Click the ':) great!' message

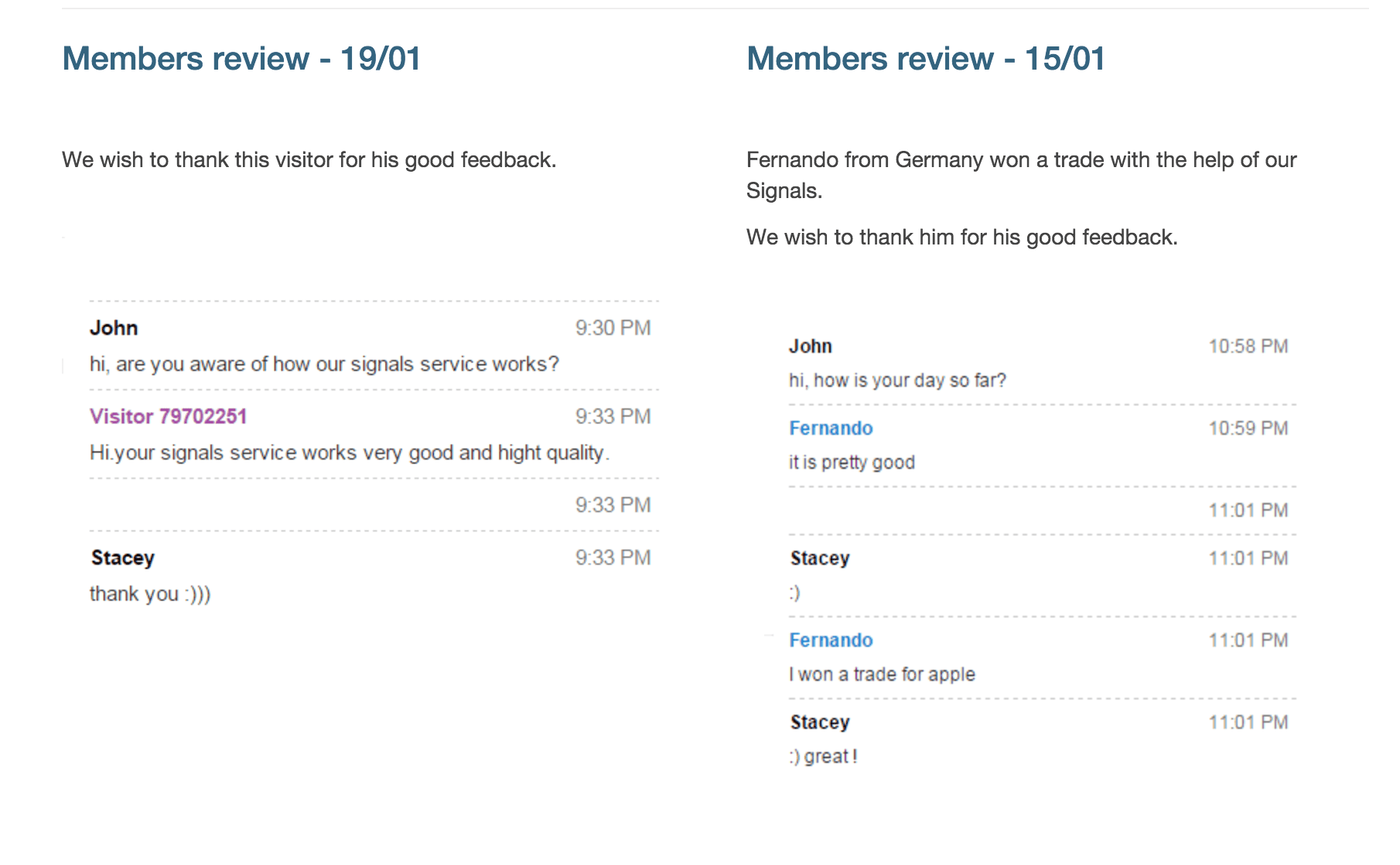pos(823,757)
